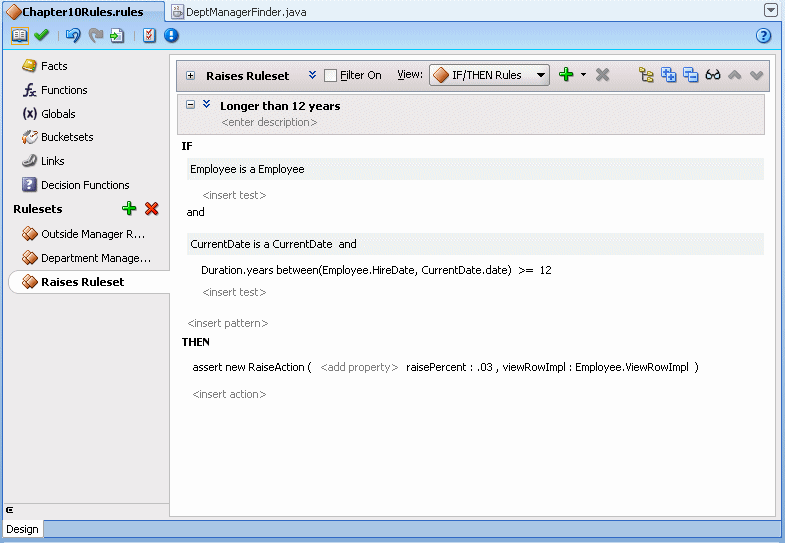Expand the Raises Ruleset plus box
The image size is (785, 543).
tap(190, 76)
